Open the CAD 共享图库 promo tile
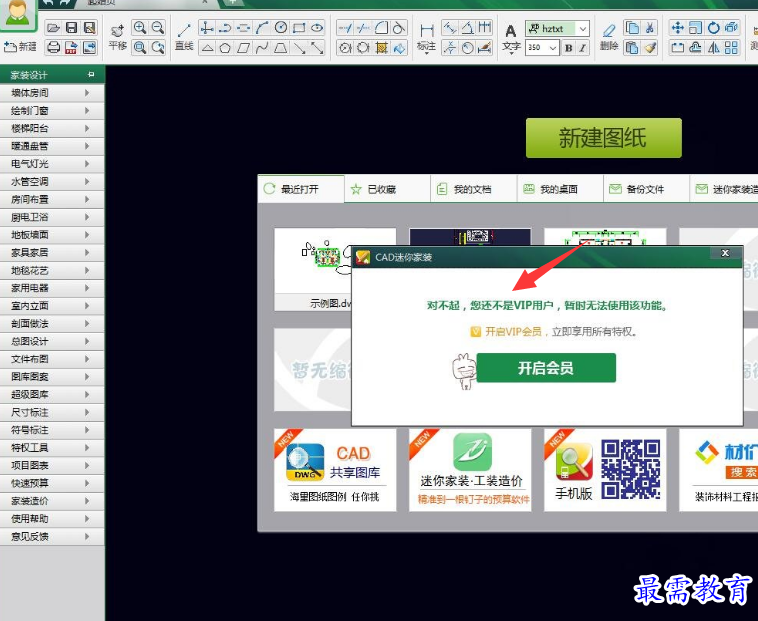 tap(335, 470)
